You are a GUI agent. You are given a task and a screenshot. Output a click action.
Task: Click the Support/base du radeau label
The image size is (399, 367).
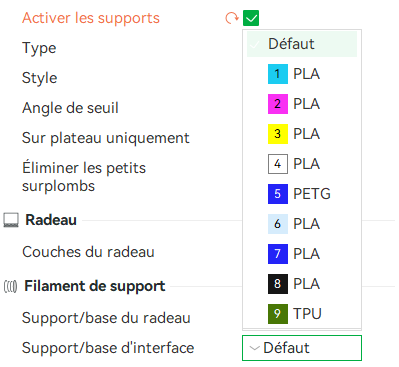pyautogui.click(x=106, y=318)
